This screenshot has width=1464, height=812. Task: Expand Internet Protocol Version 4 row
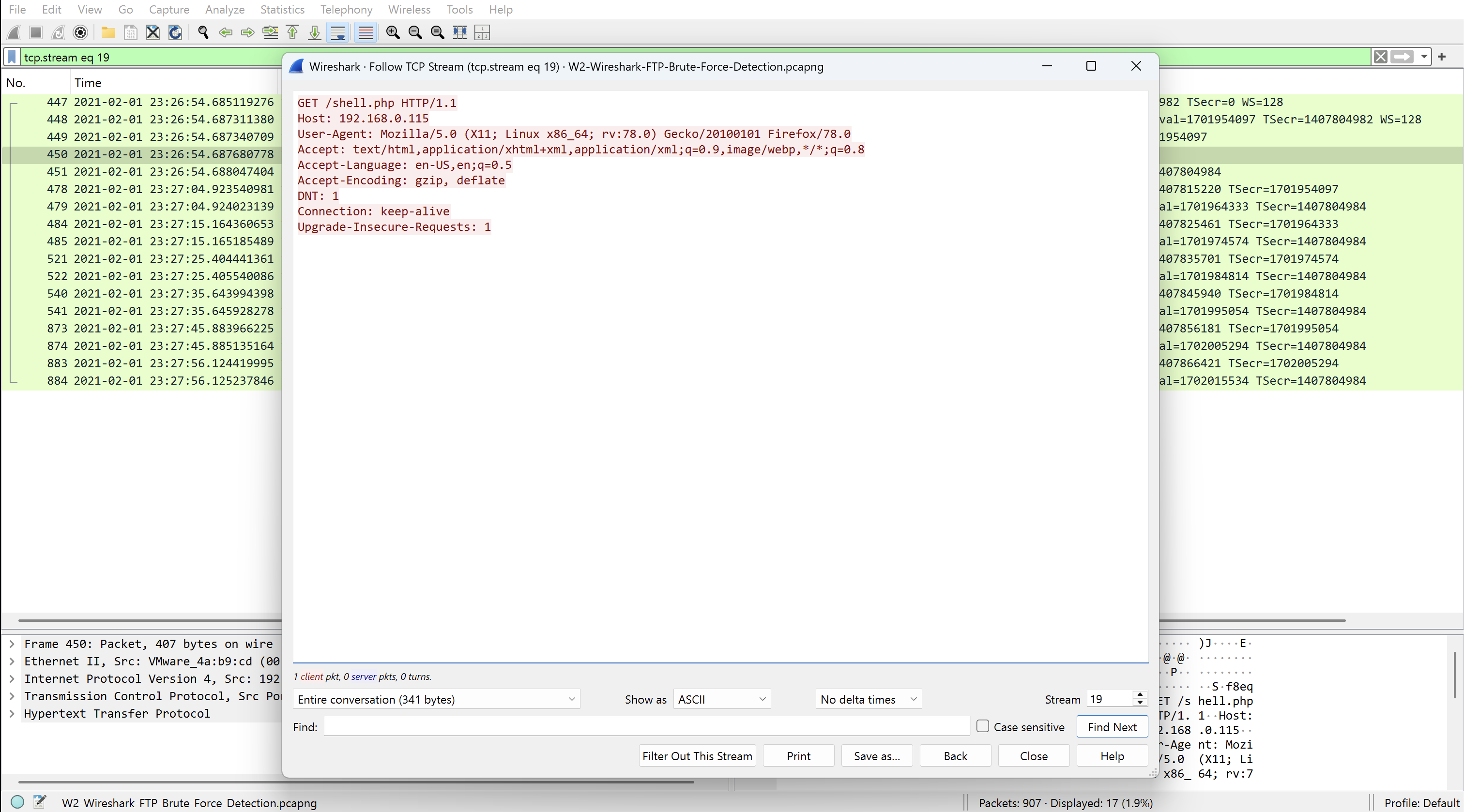click(11, 679)
